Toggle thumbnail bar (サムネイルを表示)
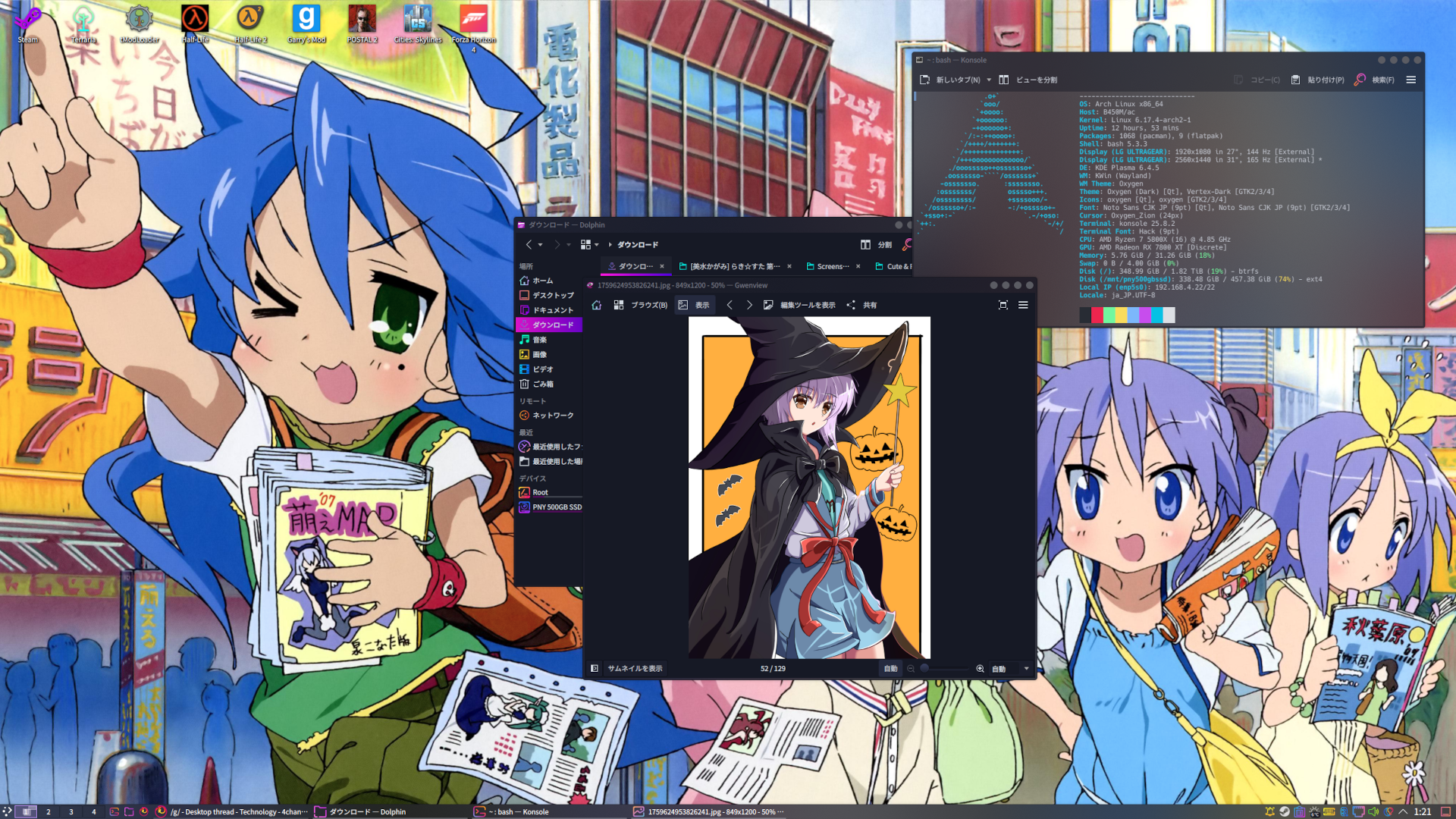The image size is (1456, 819). pyautogui.click(x=635, y=668)
